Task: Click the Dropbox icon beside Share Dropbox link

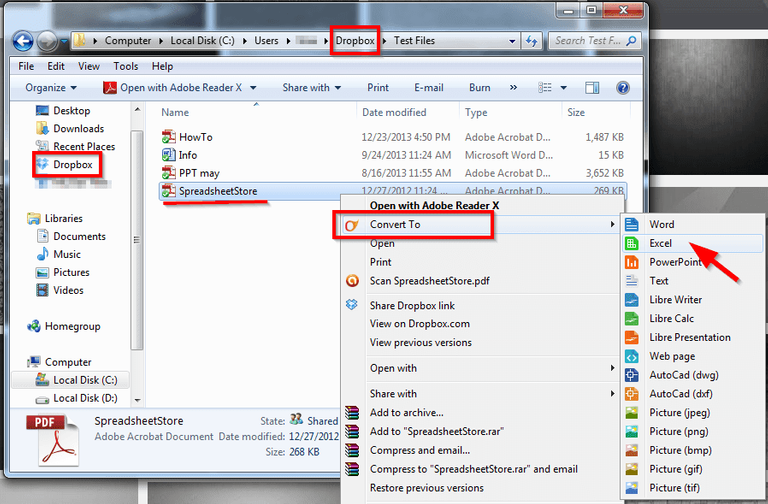Action: tap(352, 305)
